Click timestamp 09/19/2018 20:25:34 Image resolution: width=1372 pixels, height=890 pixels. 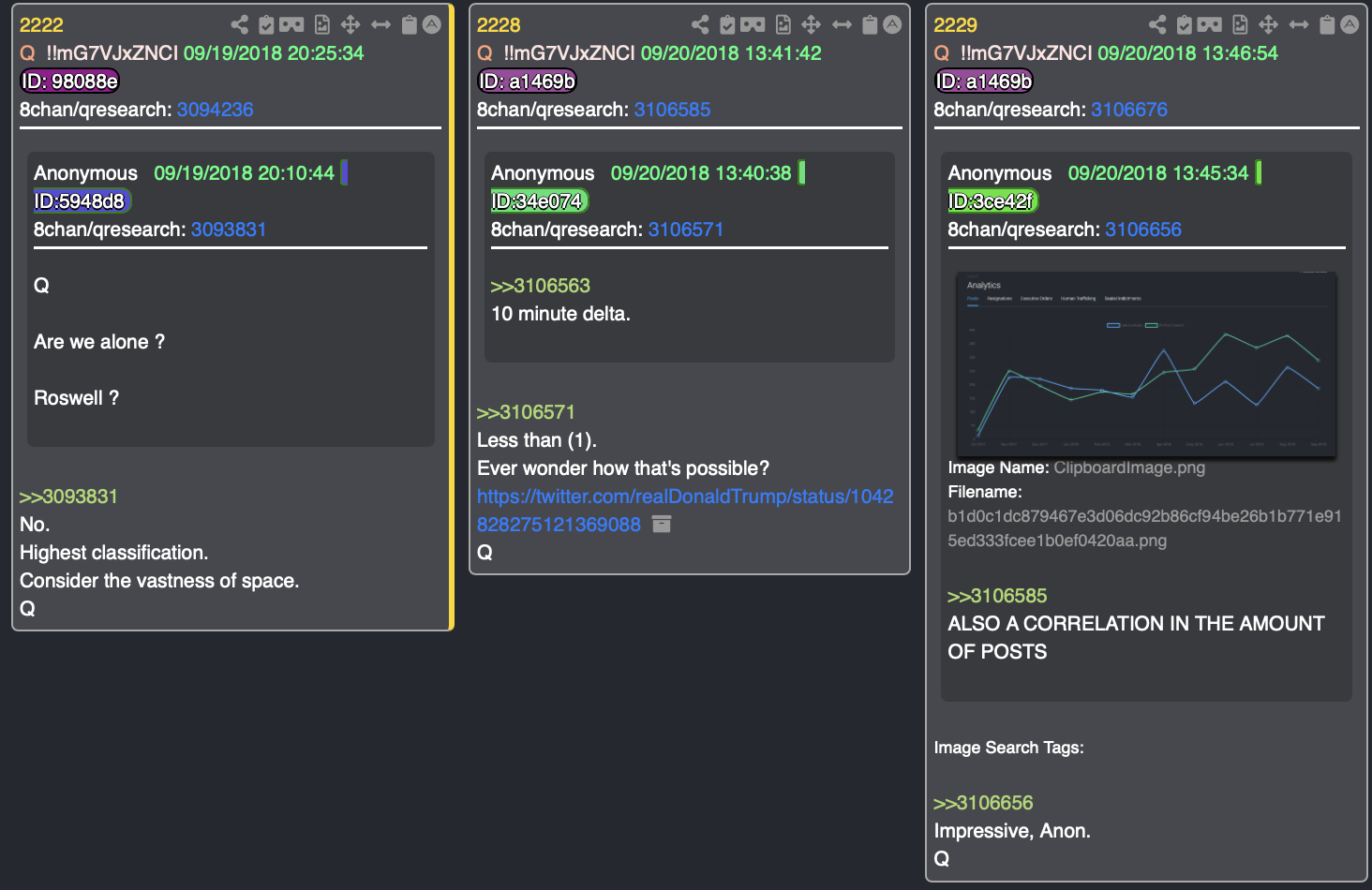click(x=274, y=53)
